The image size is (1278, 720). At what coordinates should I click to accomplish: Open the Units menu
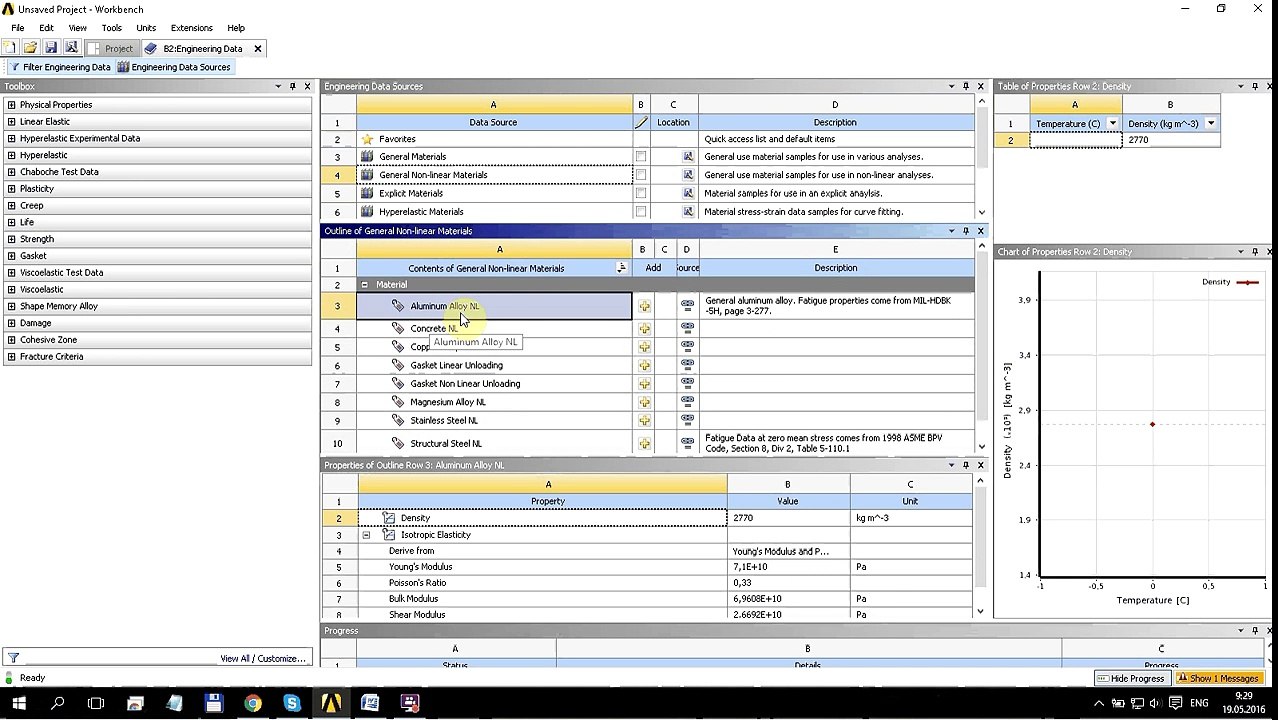tap(146, 28)
